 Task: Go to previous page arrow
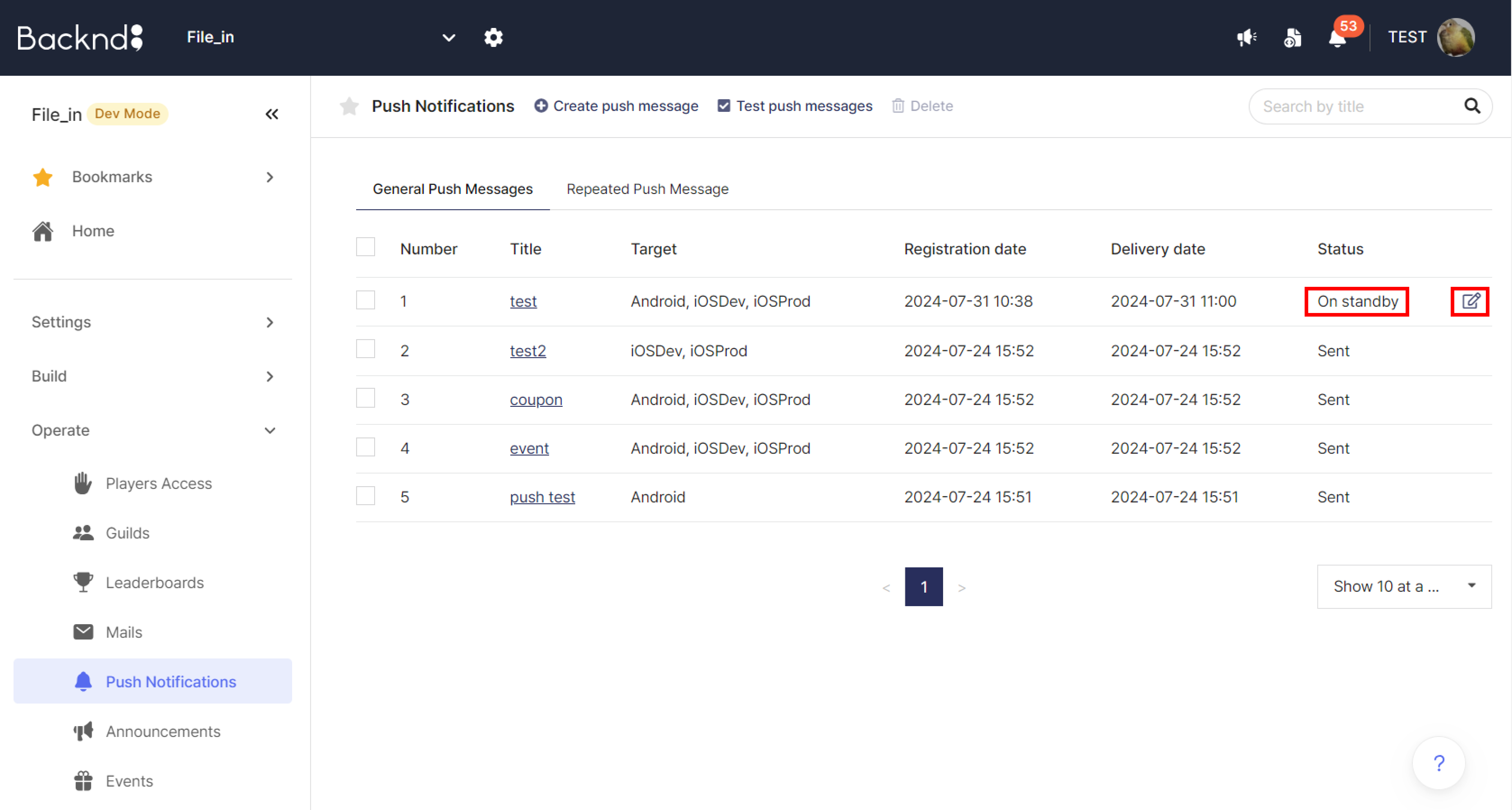(886, 587)
